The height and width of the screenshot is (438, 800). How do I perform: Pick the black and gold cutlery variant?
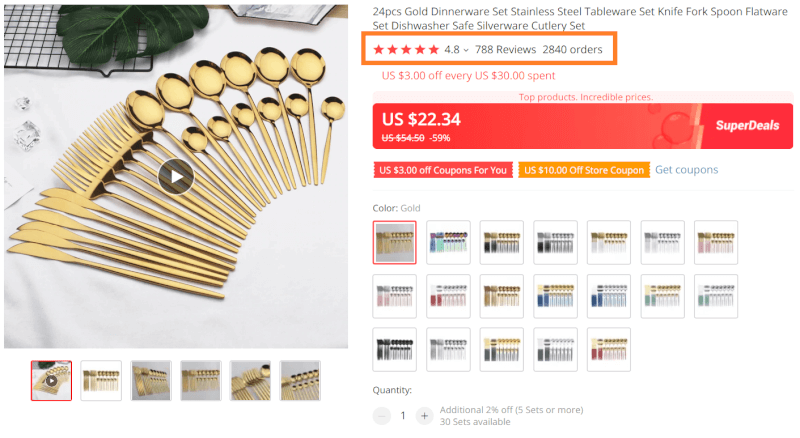502,242
